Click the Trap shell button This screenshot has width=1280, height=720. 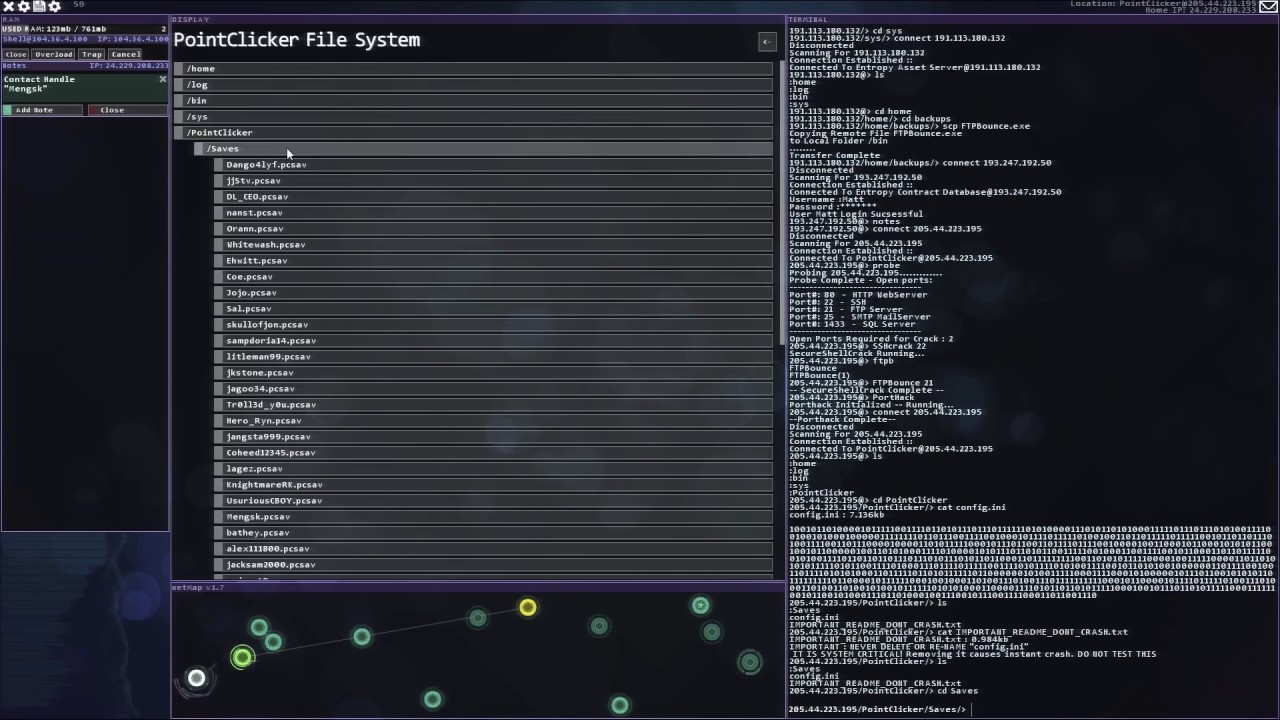point(92,54)
